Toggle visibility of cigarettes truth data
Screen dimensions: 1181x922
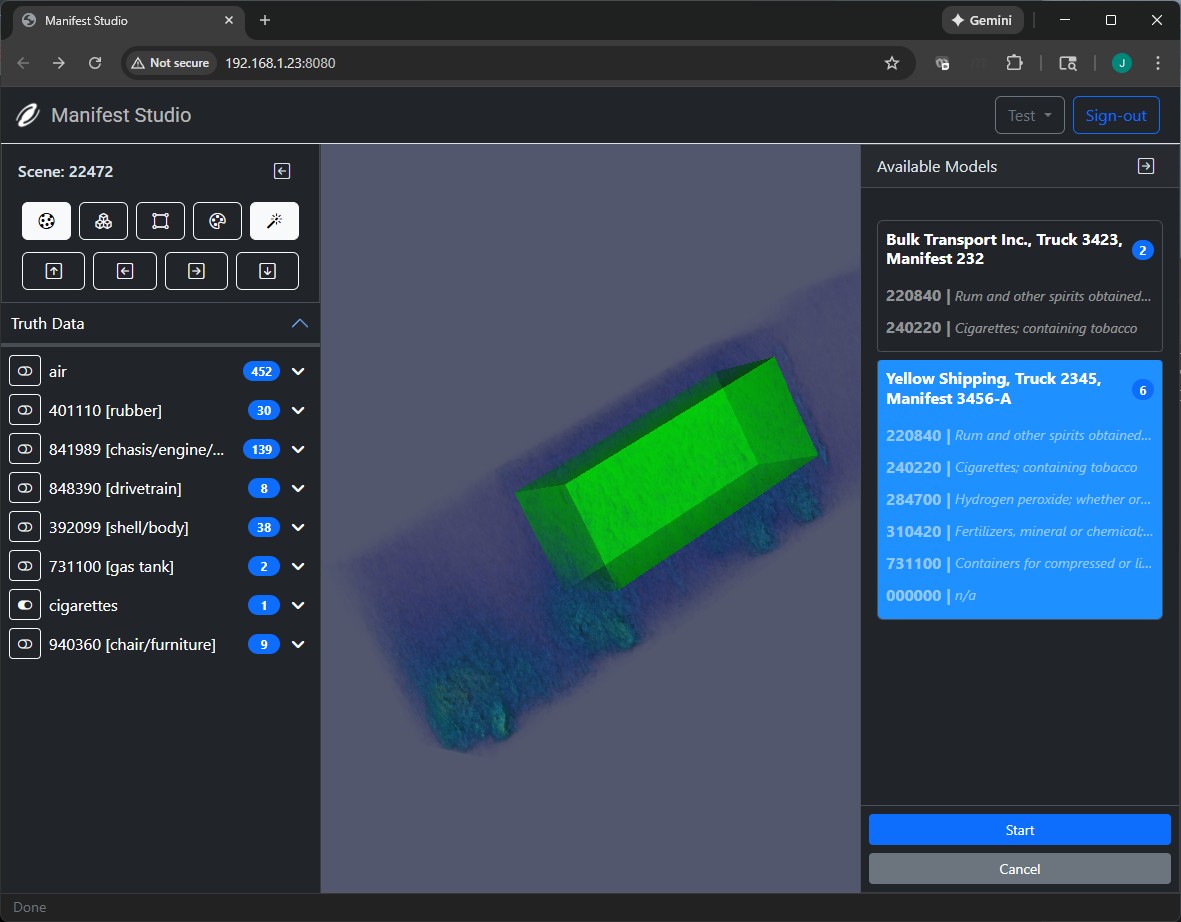point(25,606)
